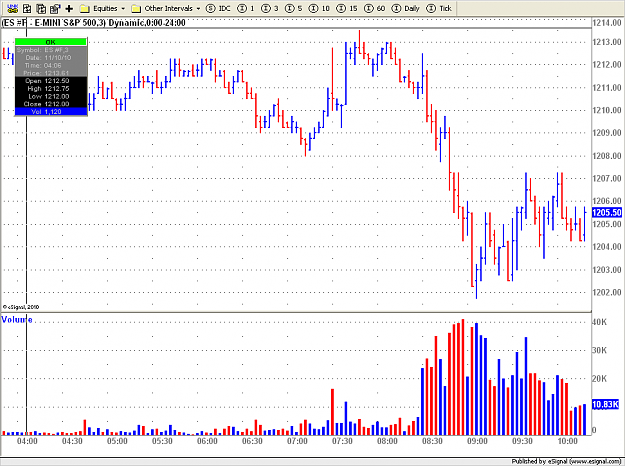Click the Vol 1,120 blue row
Image resolution: width=625 pixels, height=466 pixels.
[51, 112]
